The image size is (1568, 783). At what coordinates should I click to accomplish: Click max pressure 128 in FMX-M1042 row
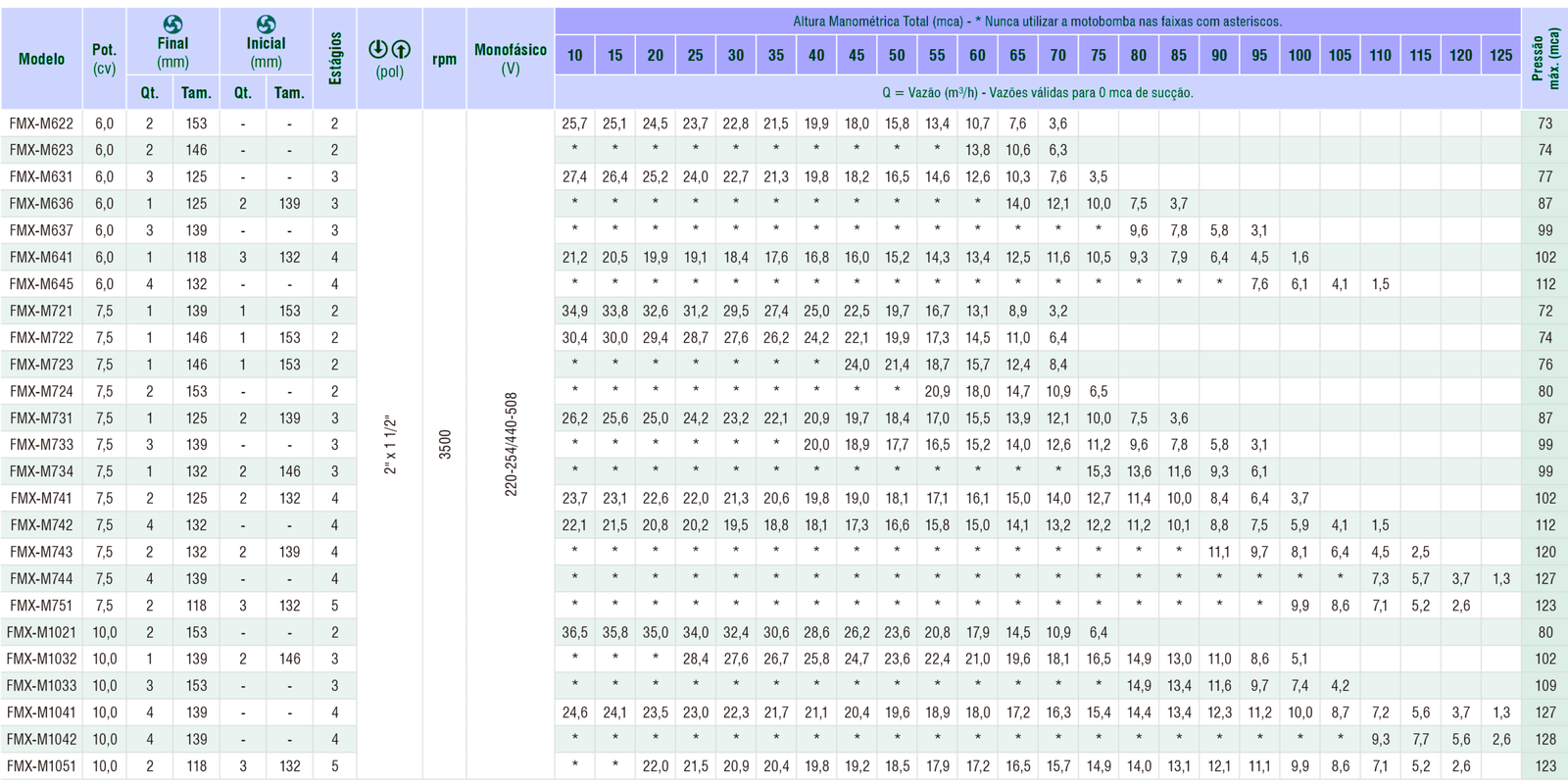point(1545,739)
